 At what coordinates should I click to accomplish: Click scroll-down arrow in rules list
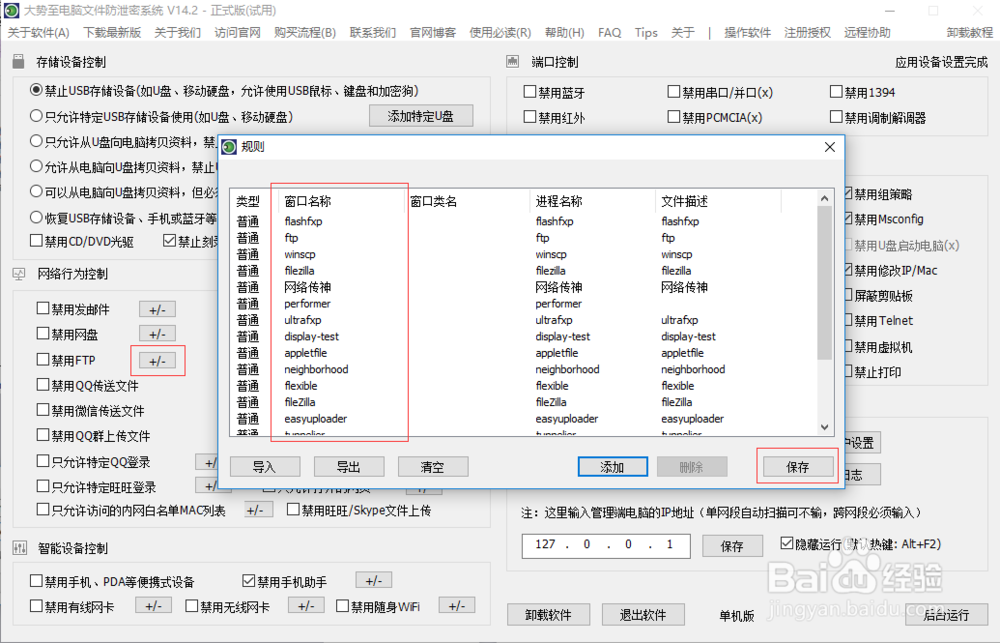coord(825,427)
